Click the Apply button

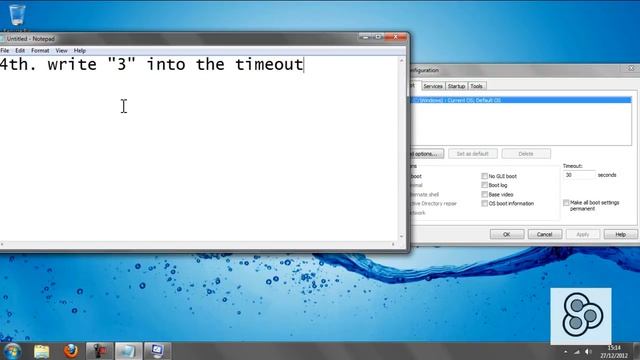tap(582, 234)
